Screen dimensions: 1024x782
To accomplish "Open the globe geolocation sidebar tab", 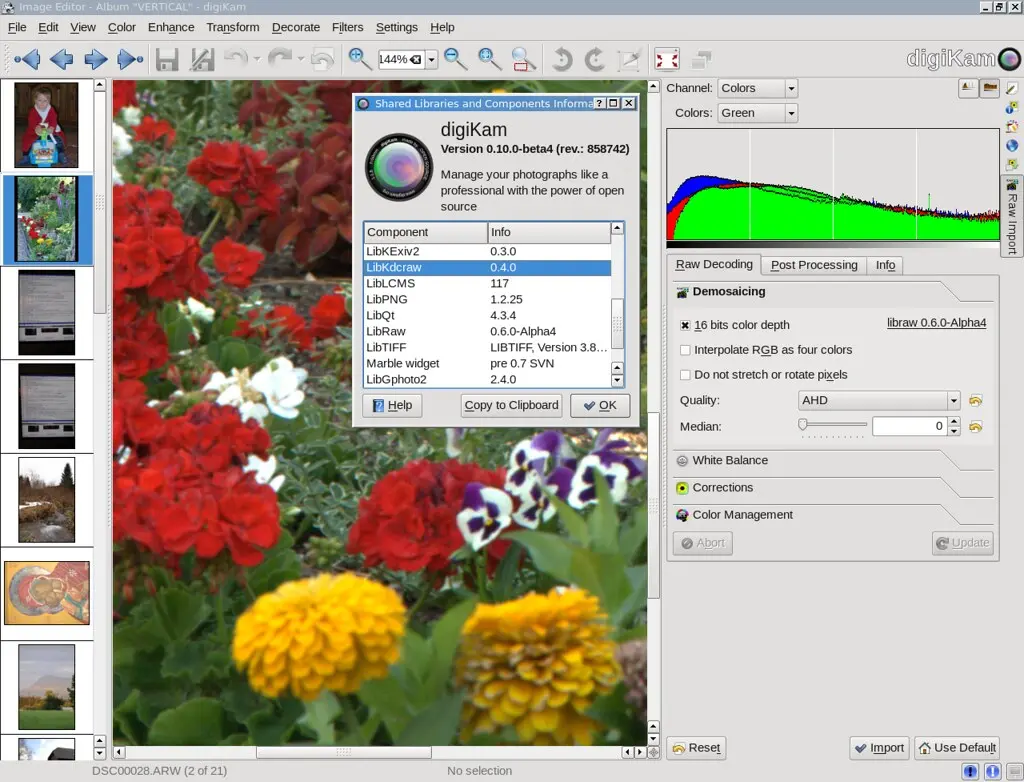I will coord(1012,145).
